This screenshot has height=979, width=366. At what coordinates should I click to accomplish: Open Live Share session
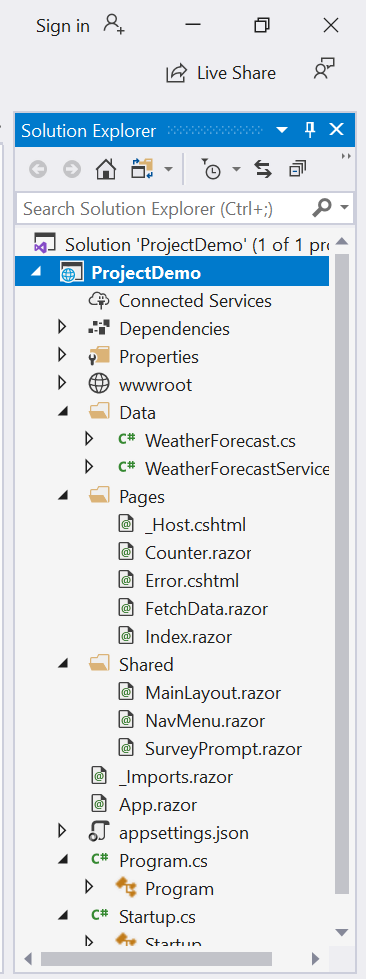pyautogui.click(x=220, y=73)
